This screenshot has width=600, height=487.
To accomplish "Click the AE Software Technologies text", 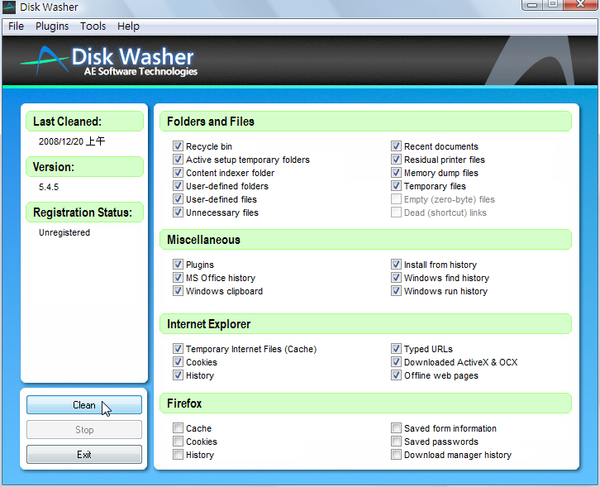I will click(x=140, y=72).
